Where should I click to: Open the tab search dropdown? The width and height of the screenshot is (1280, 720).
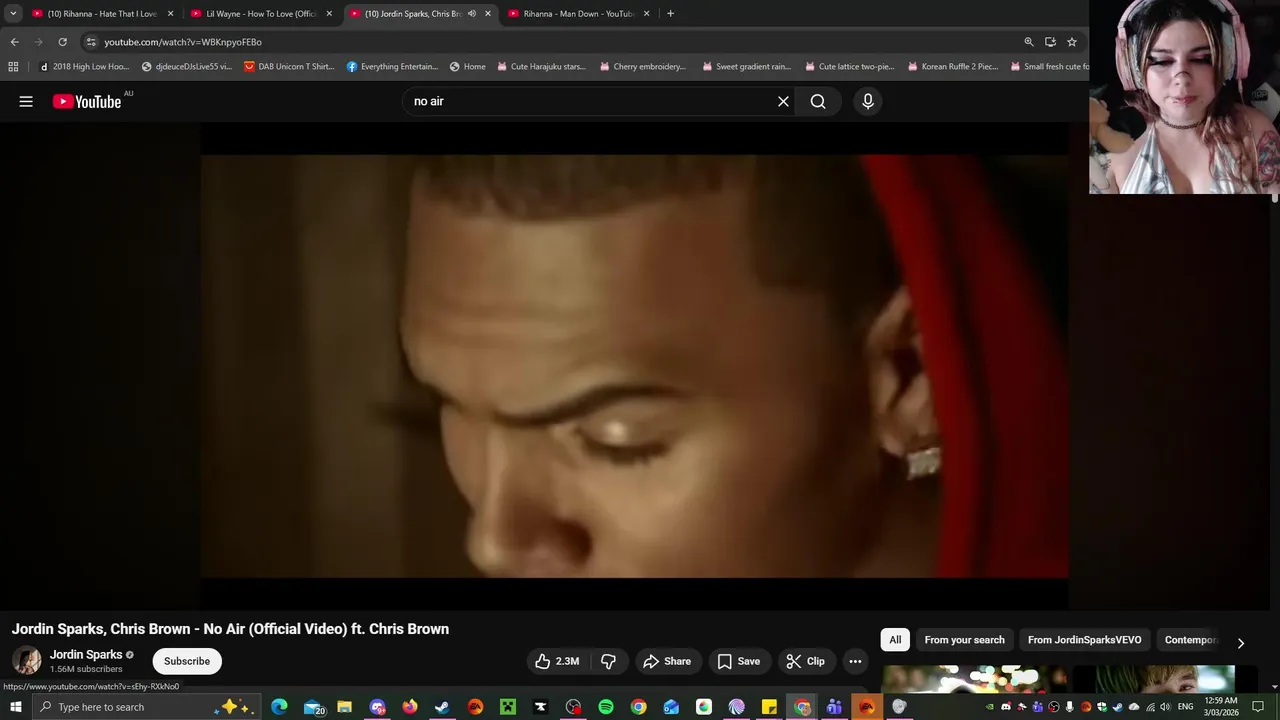pyautogui.click(x=13, y=14)
